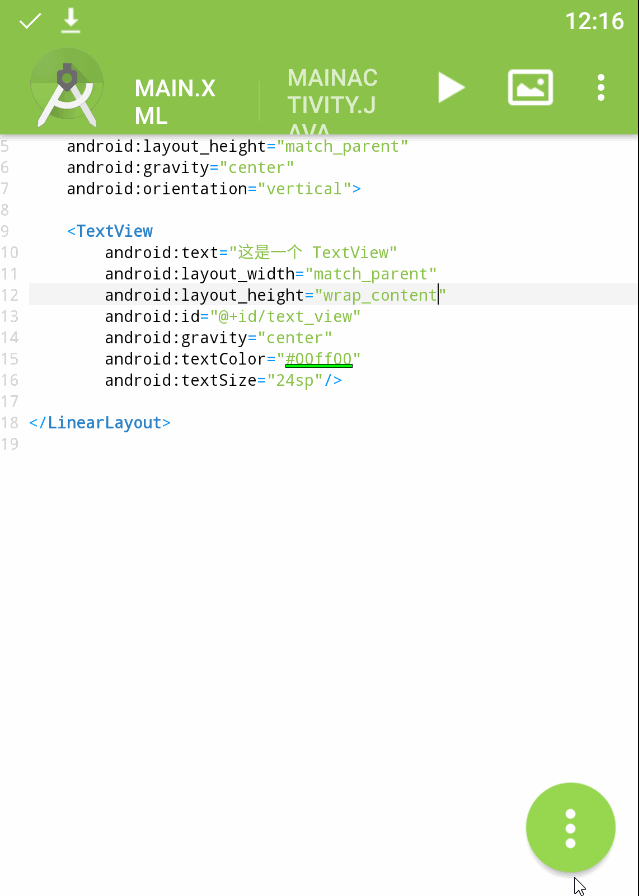Click the #00ff00 color value
The width and height of the screenshot is (639, 896).
(318, 359)
